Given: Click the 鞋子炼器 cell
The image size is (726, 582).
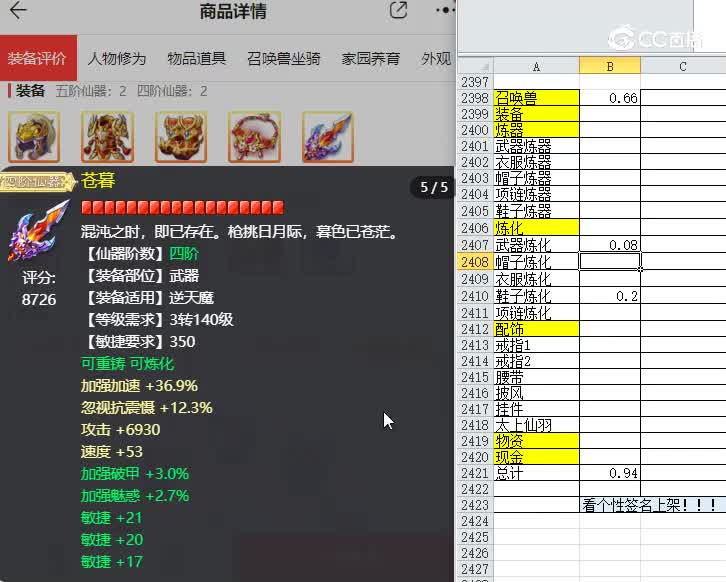Looking at the screenshot, I should pos(537,211).
